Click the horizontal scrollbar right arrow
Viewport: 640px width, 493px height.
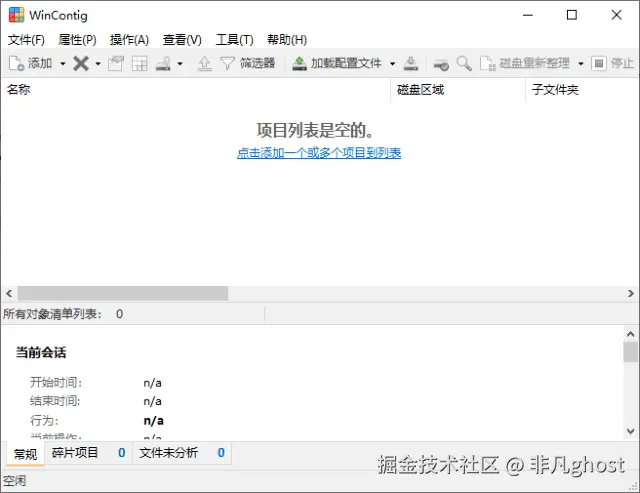pos(631,293)
